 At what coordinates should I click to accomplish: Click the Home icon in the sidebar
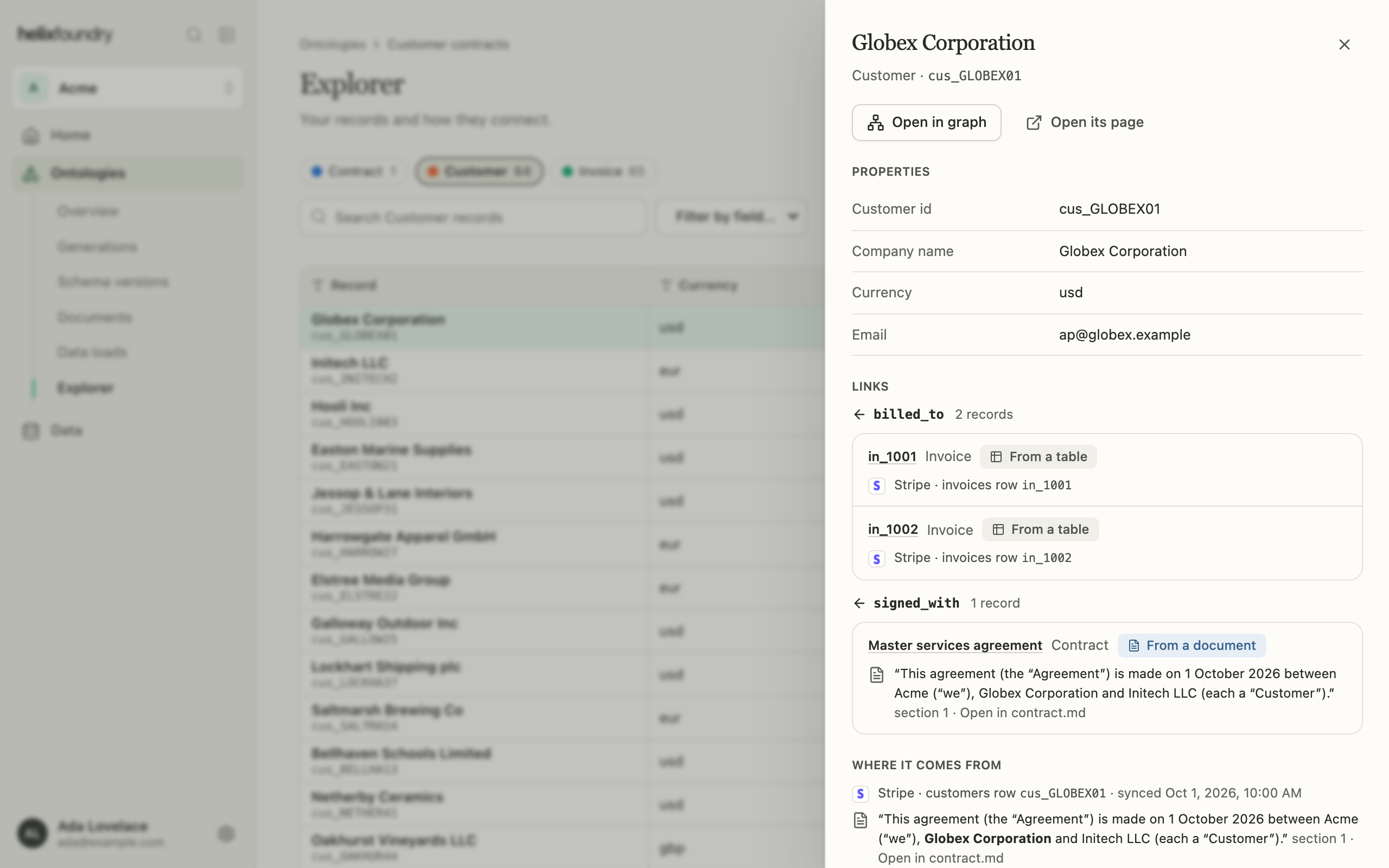point(31,136)
